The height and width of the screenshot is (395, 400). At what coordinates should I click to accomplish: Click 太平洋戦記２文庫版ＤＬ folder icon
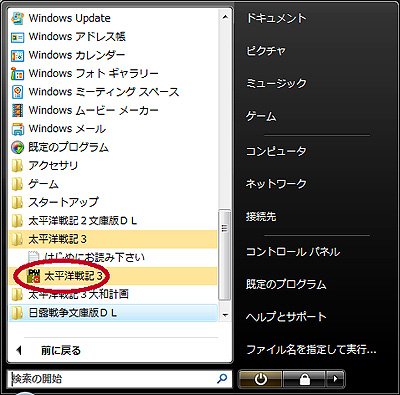pos(17,221)
